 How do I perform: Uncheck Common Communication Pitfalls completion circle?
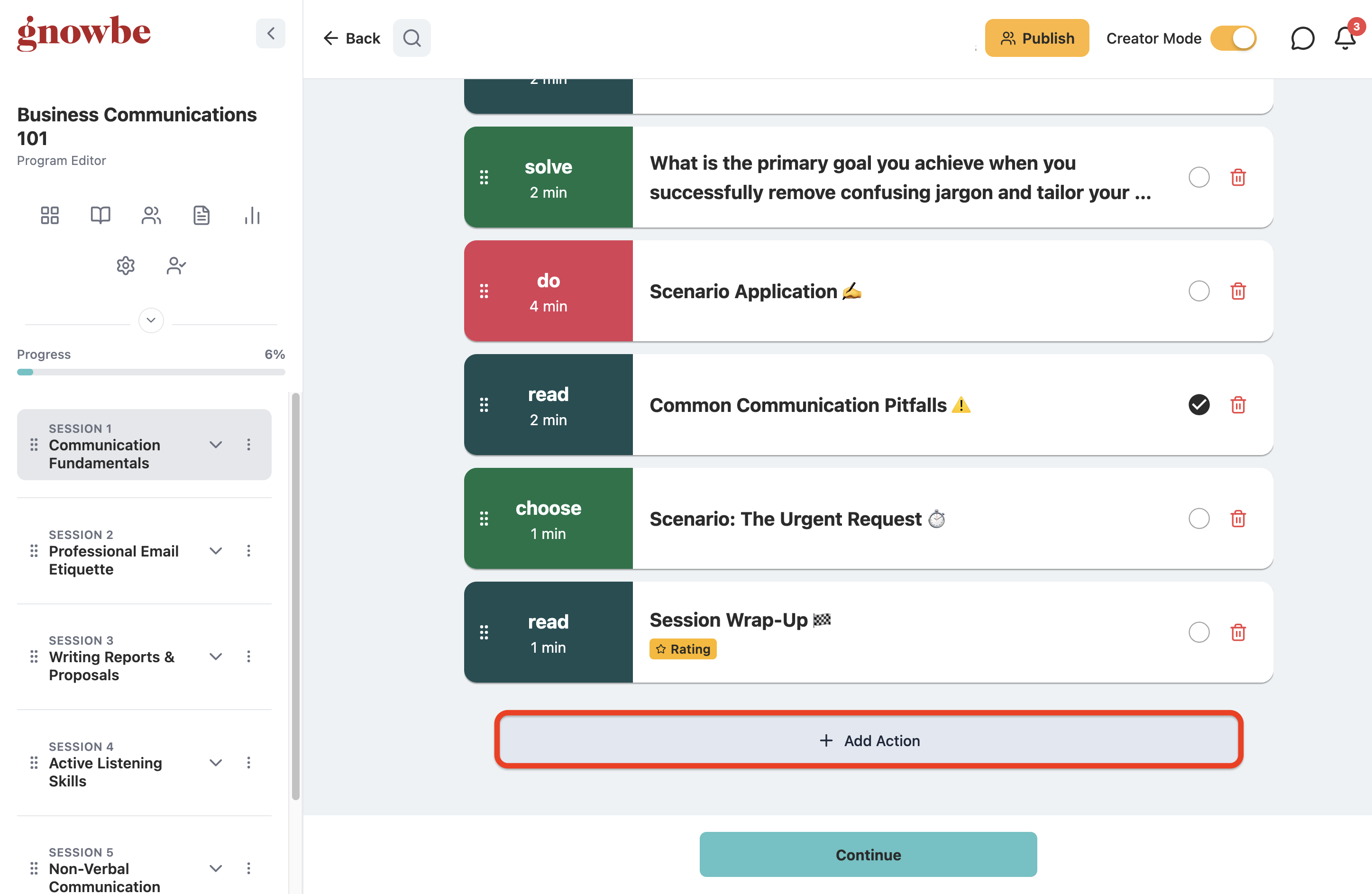(1199, 405)
